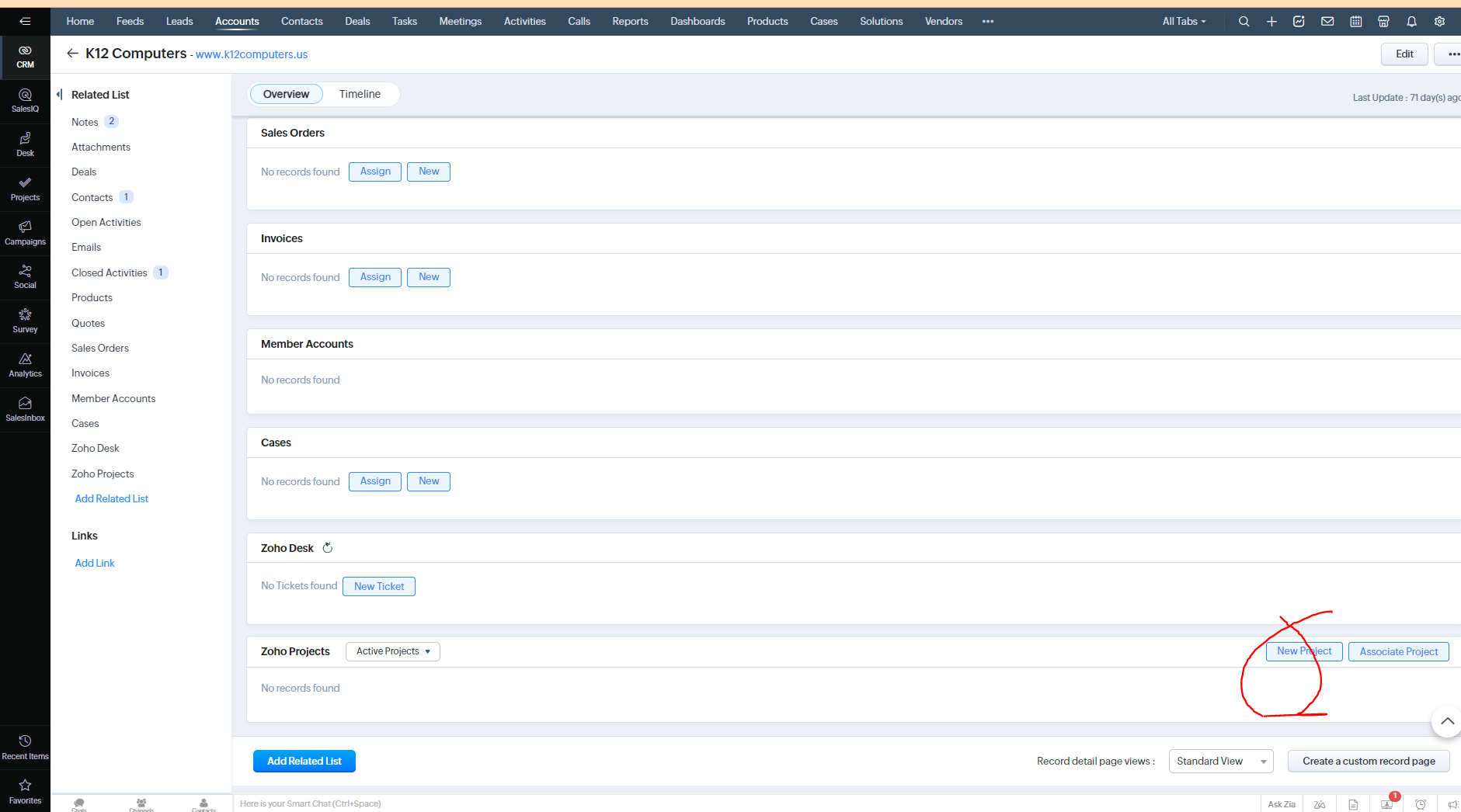The width and height of the screenshot is (1461, 812).
Task: Refresh the Zoho Desk related list
Action: [328, 548]
